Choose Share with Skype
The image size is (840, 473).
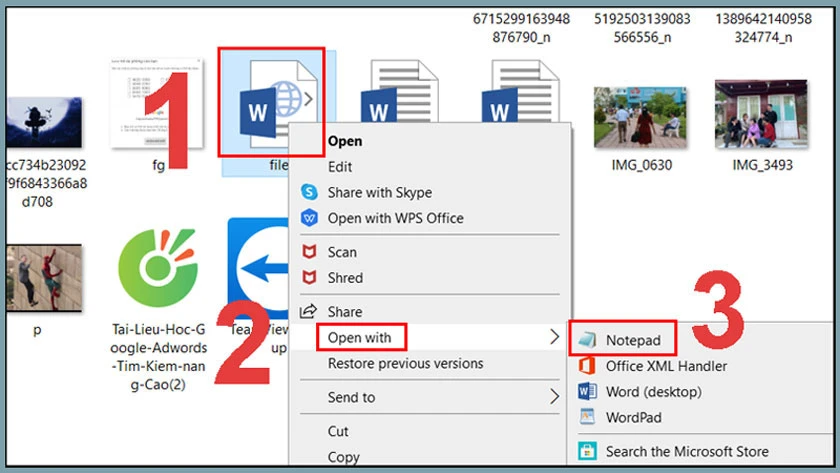coord(380,192)
